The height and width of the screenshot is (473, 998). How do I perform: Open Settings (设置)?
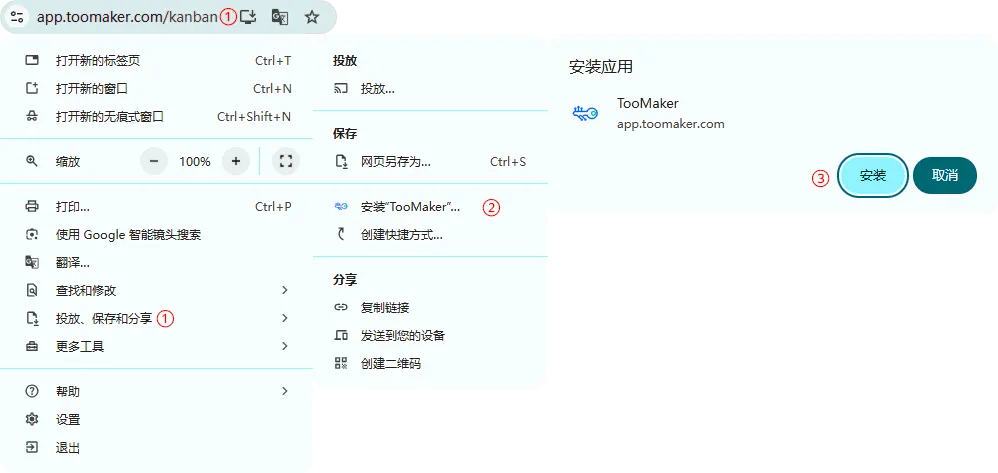[158, 420]
